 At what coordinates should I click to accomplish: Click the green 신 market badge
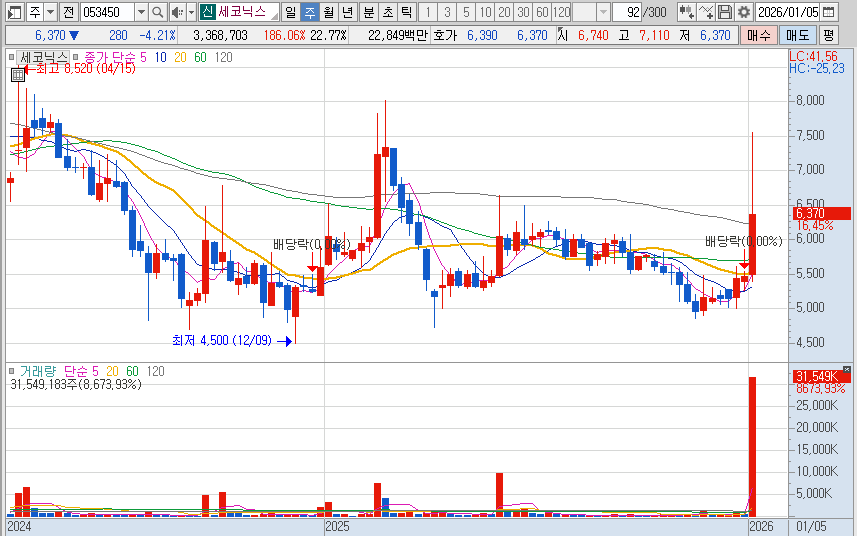click(x=207, y=11)
